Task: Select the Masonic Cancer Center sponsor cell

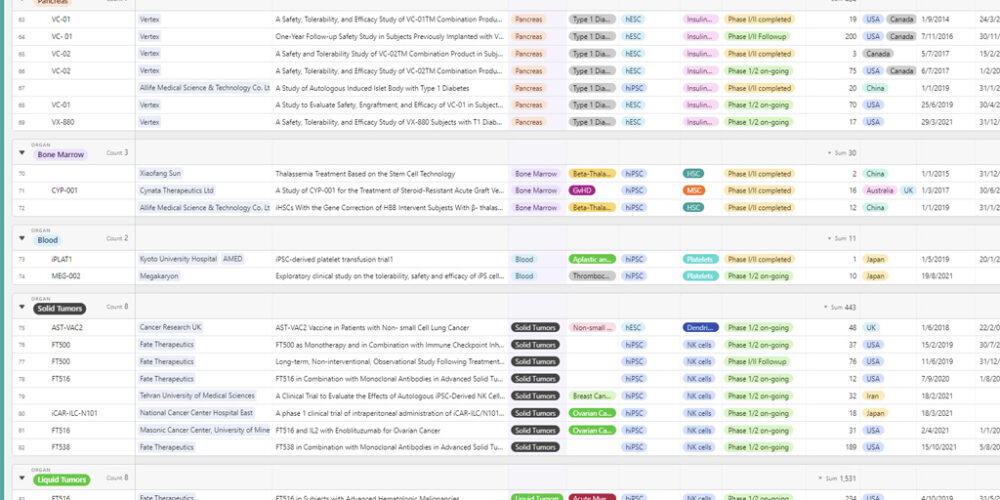Action: click(x=204, y=430)
